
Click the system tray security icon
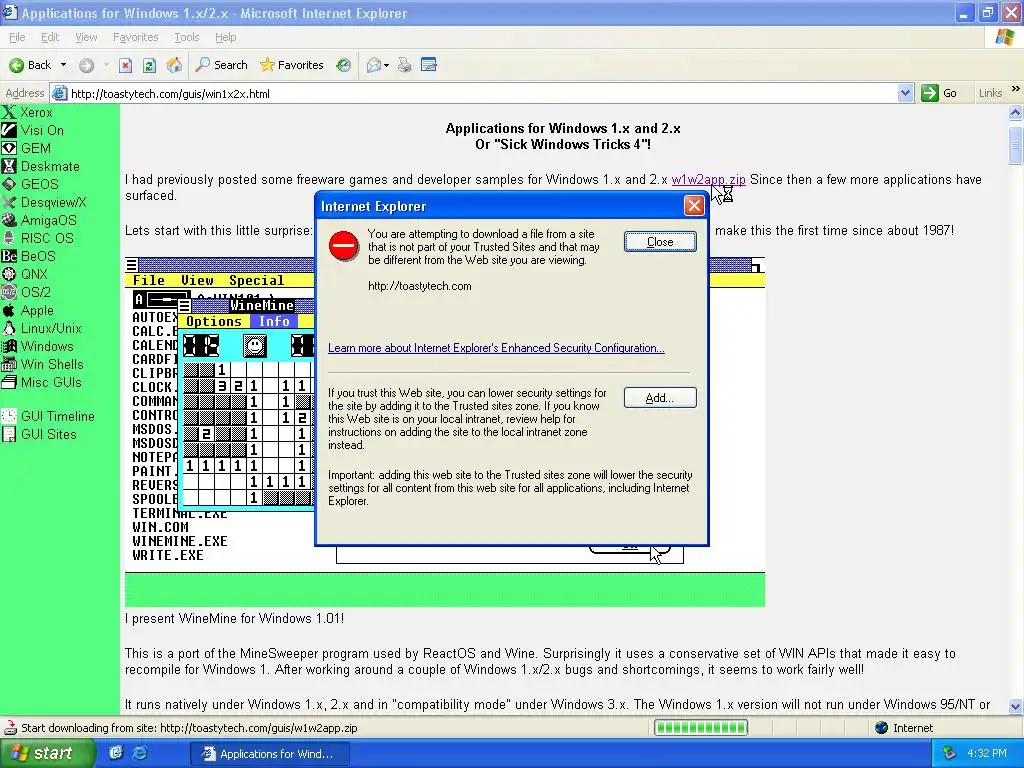[950, 753]
